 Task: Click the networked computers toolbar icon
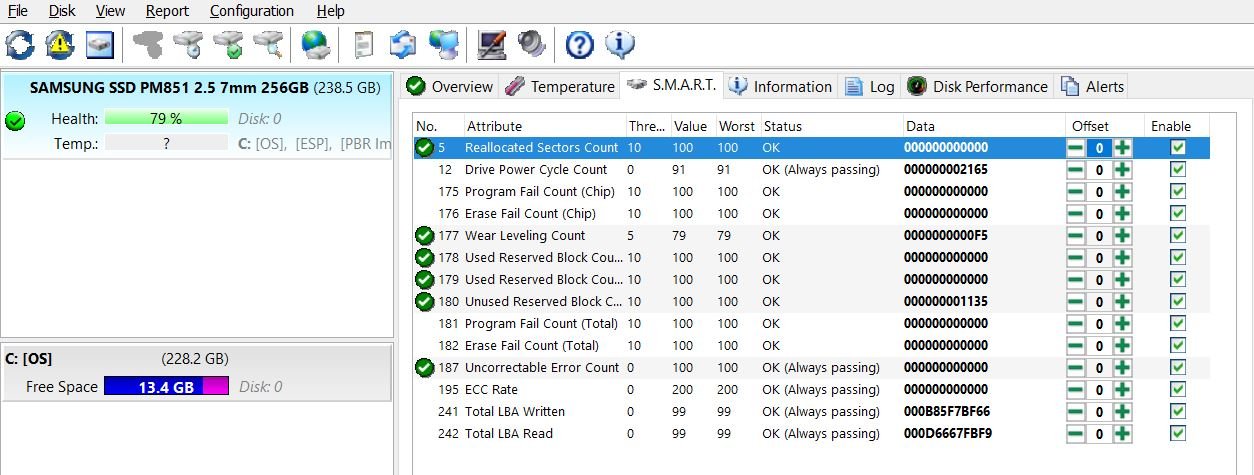(x=442, y=44)
